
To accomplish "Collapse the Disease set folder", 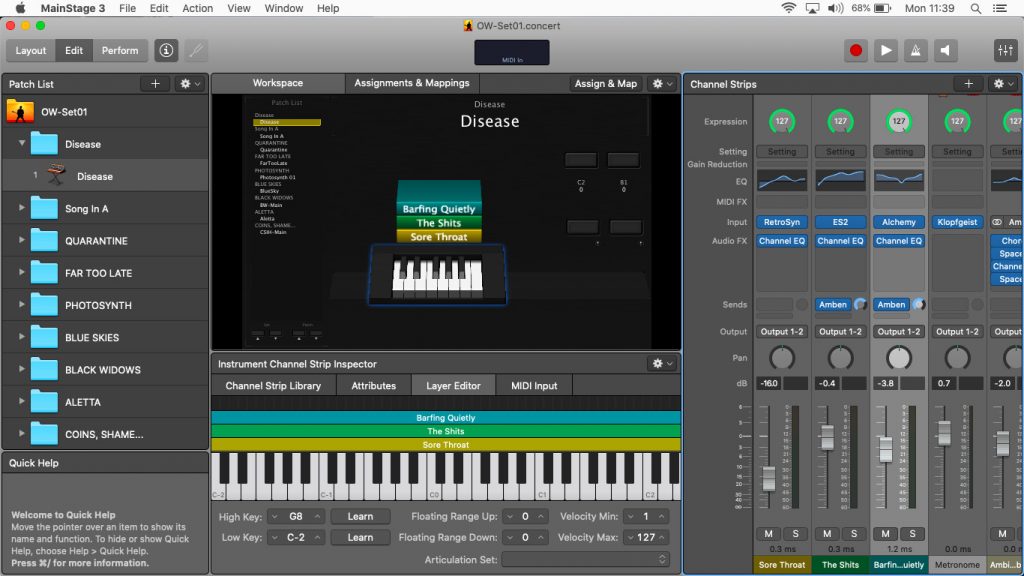I will tap(22, 143).
